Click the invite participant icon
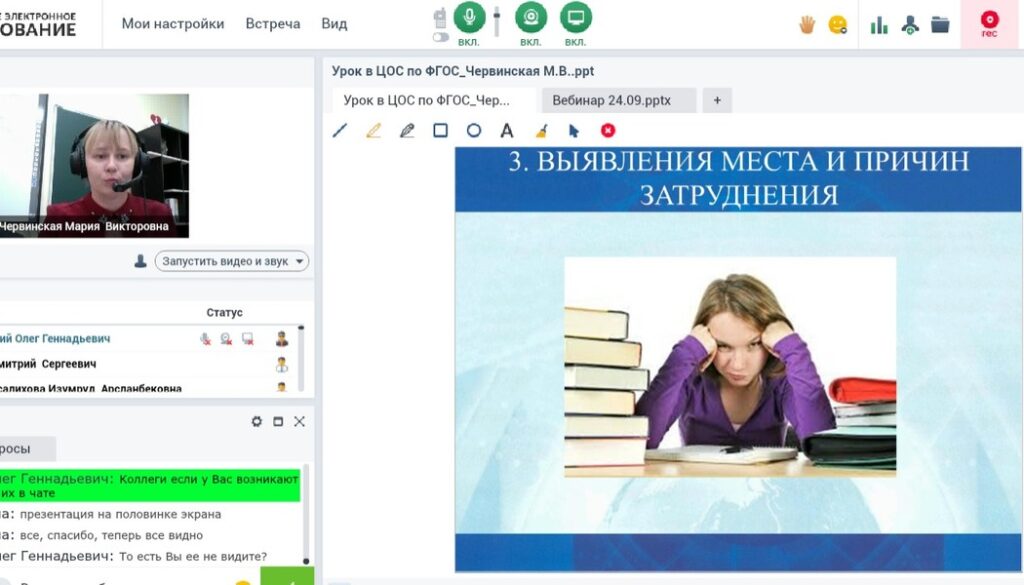1024x585 pixels. tap(910, 25)
